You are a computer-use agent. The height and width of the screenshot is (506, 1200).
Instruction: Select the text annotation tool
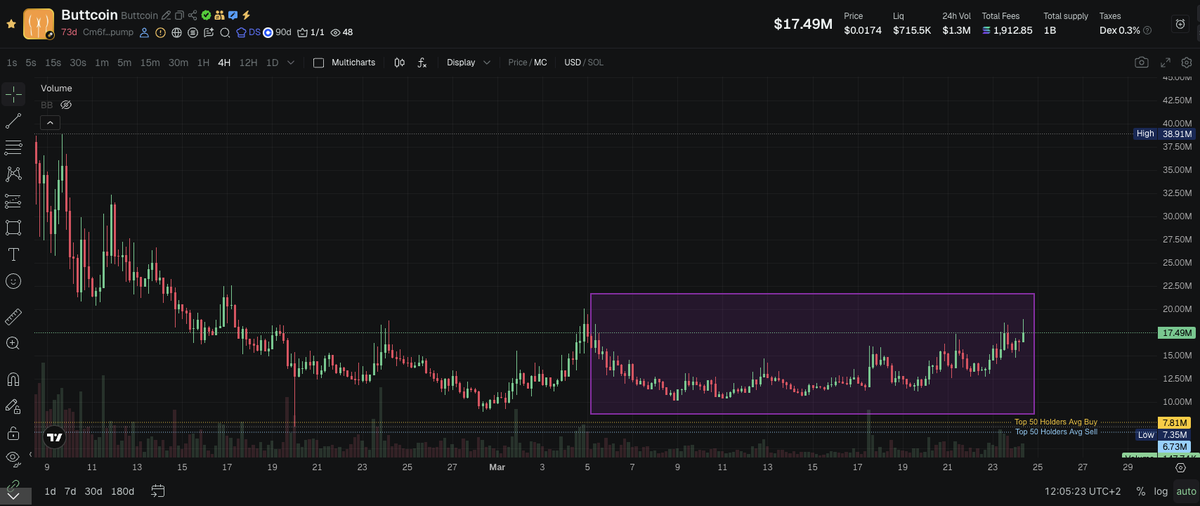[13, 254]
